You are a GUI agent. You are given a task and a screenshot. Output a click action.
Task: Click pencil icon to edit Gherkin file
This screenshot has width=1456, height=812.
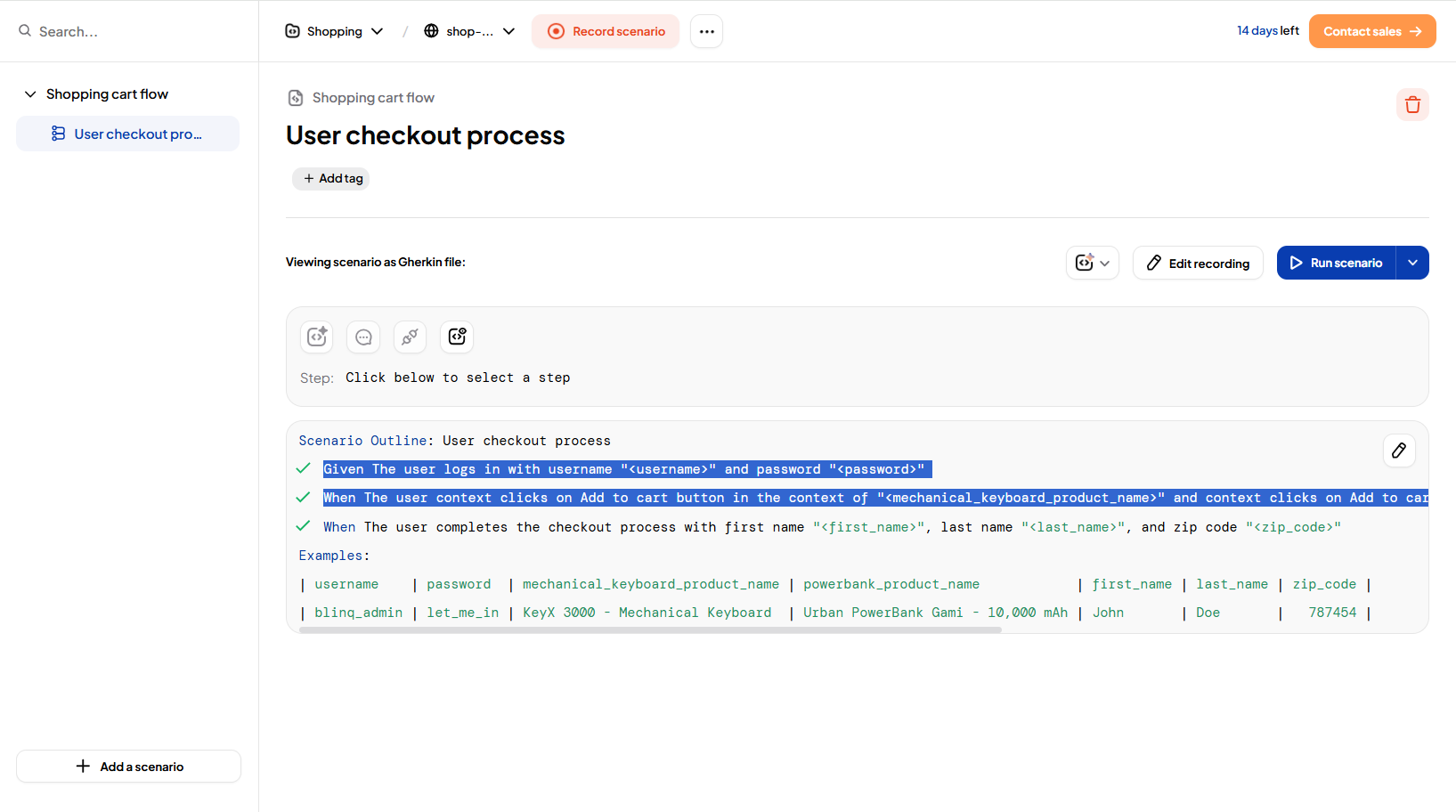[x=1398, y=451]
